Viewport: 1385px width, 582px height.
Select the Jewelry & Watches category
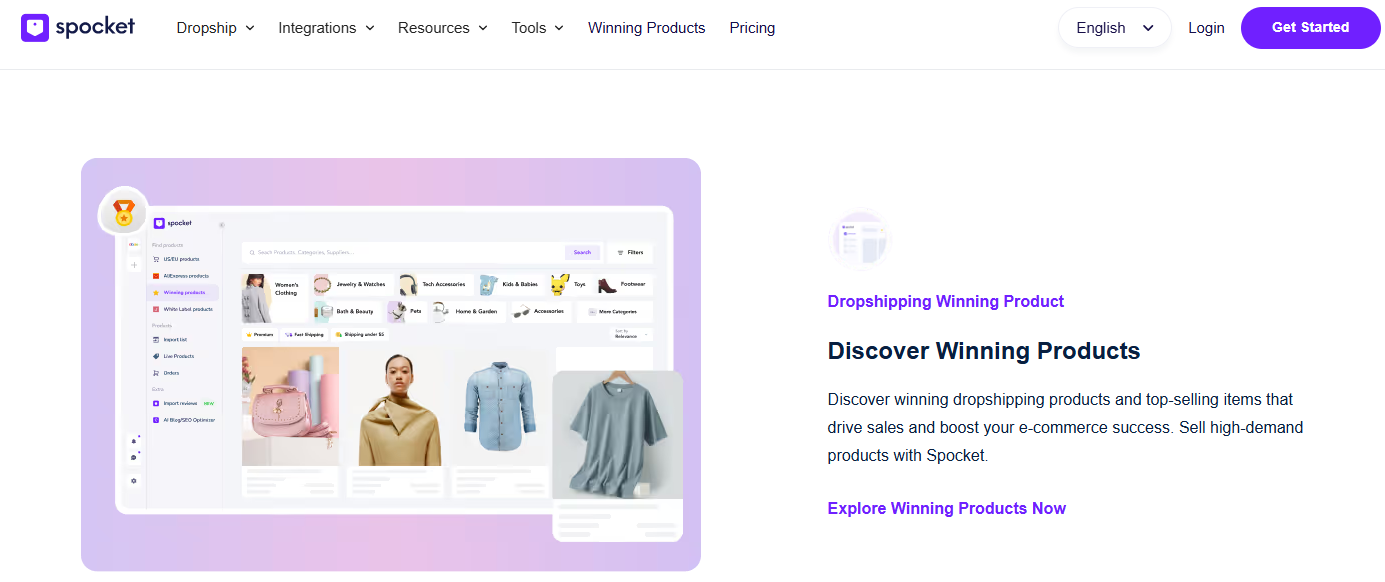click(352, 284)
